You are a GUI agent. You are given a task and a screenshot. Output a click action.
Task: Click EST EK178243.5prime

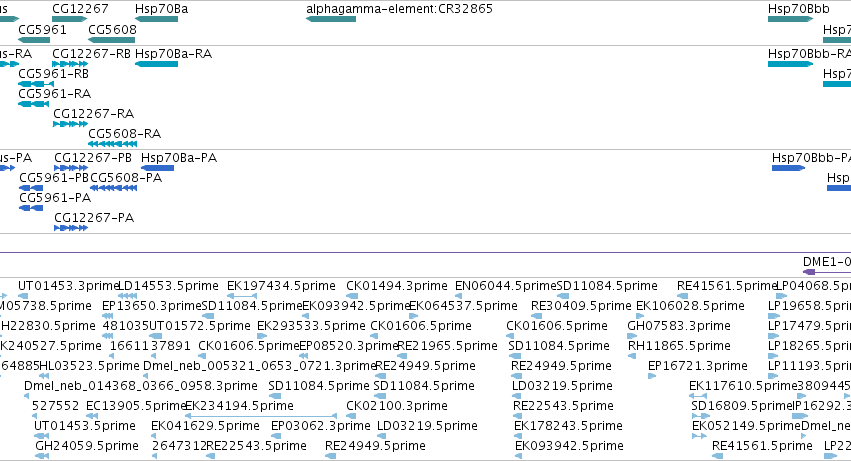click(568, 426)
